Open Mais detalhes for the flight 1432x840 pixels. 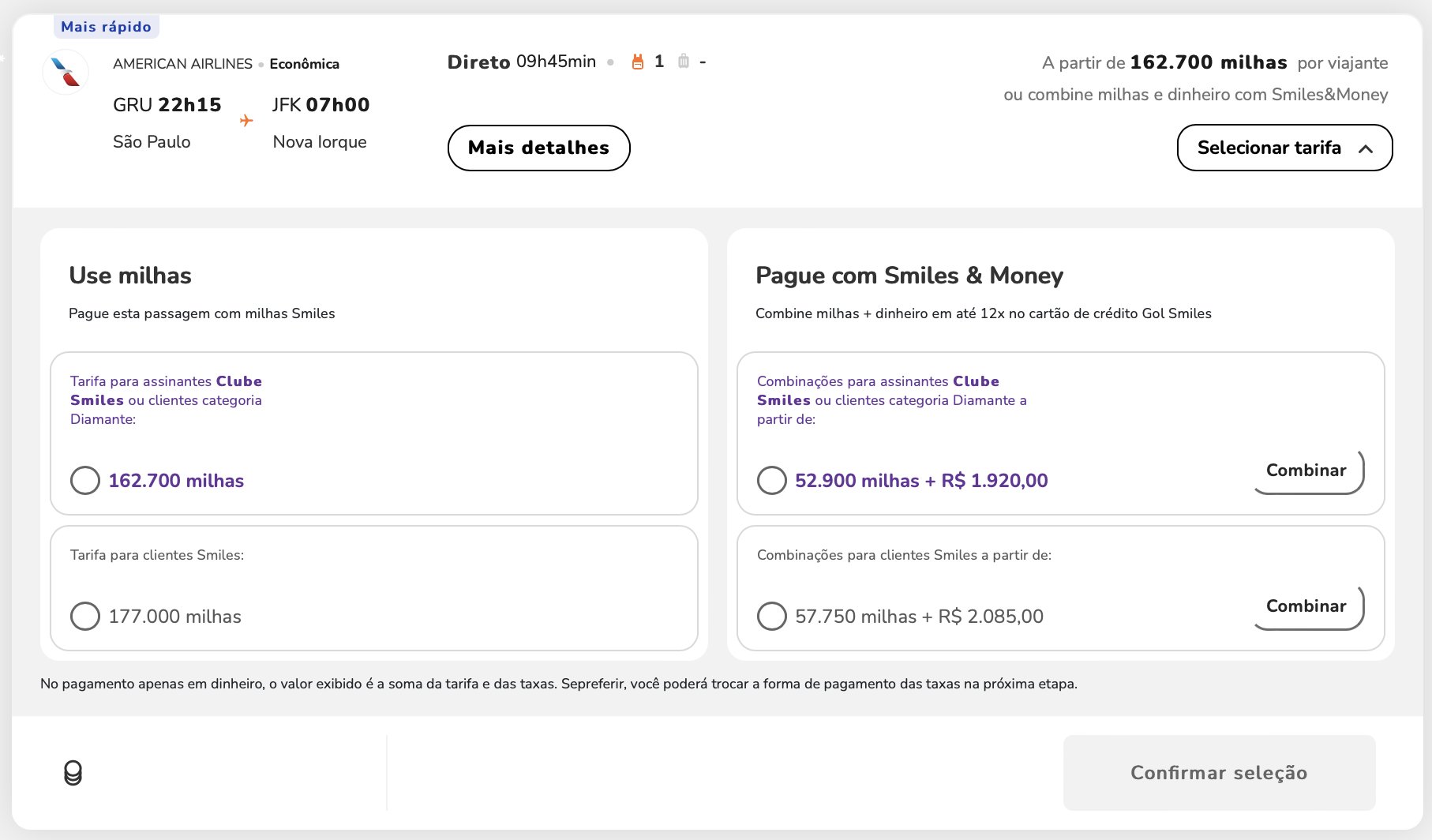click(x=538, y=148)
